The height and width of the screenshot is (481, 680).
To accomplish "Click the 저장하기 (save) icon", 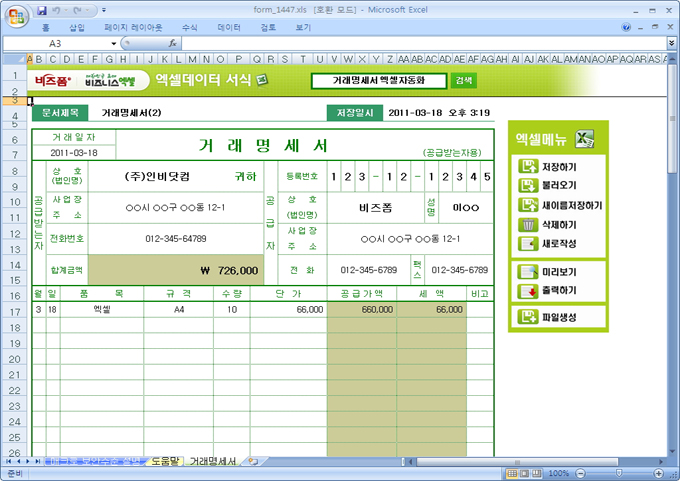I will (528, 166).
